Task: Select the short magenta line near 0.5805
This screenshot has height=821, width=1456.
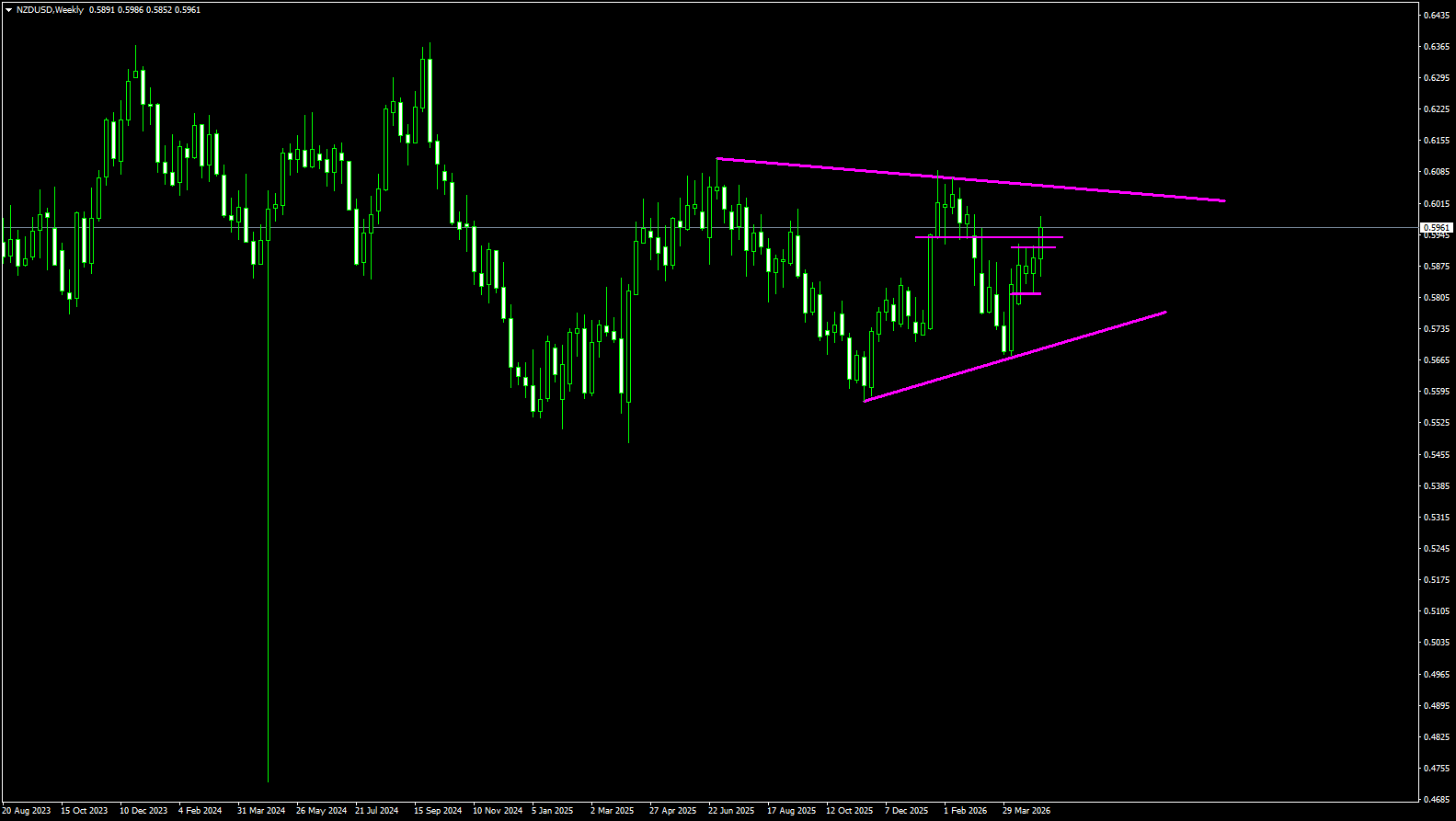Action: point(1026,294)
